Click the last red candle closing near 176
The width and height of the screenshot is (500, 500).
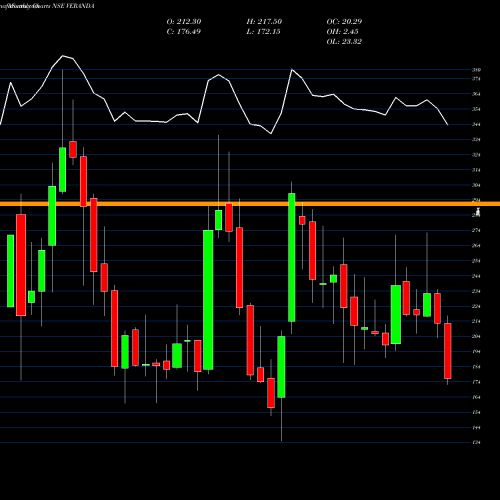(448, 351)
